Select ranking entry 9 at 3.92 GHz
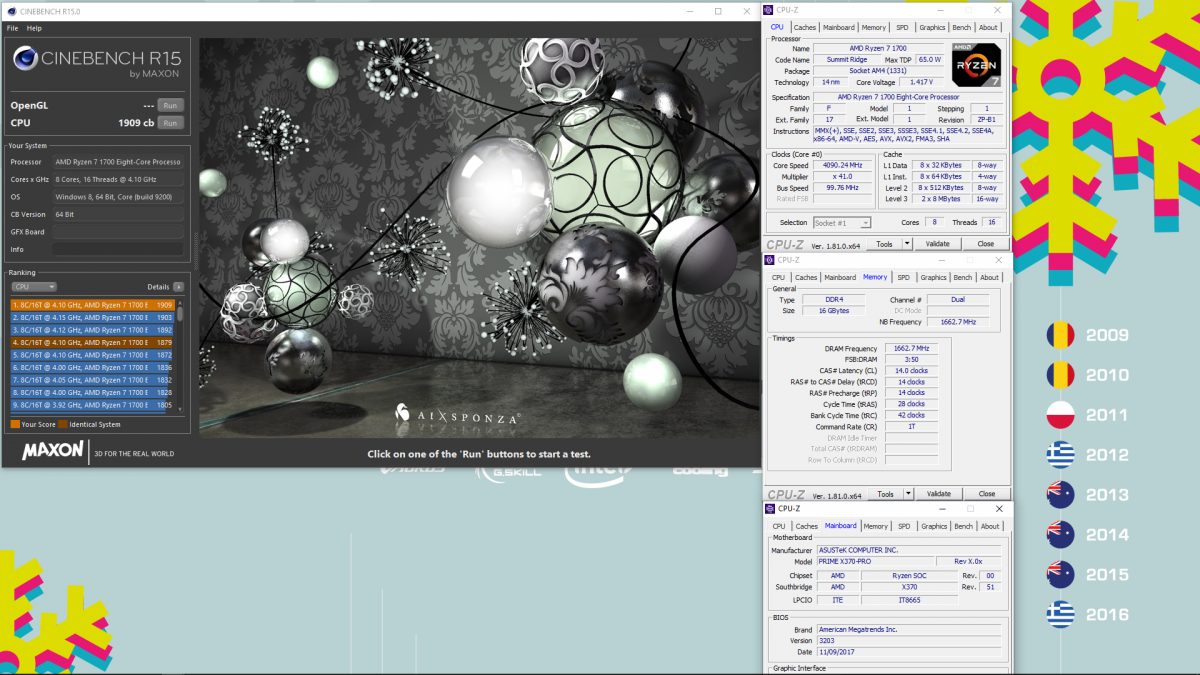The height and width of the screenshot is (675, 1200). coord(93,405)
